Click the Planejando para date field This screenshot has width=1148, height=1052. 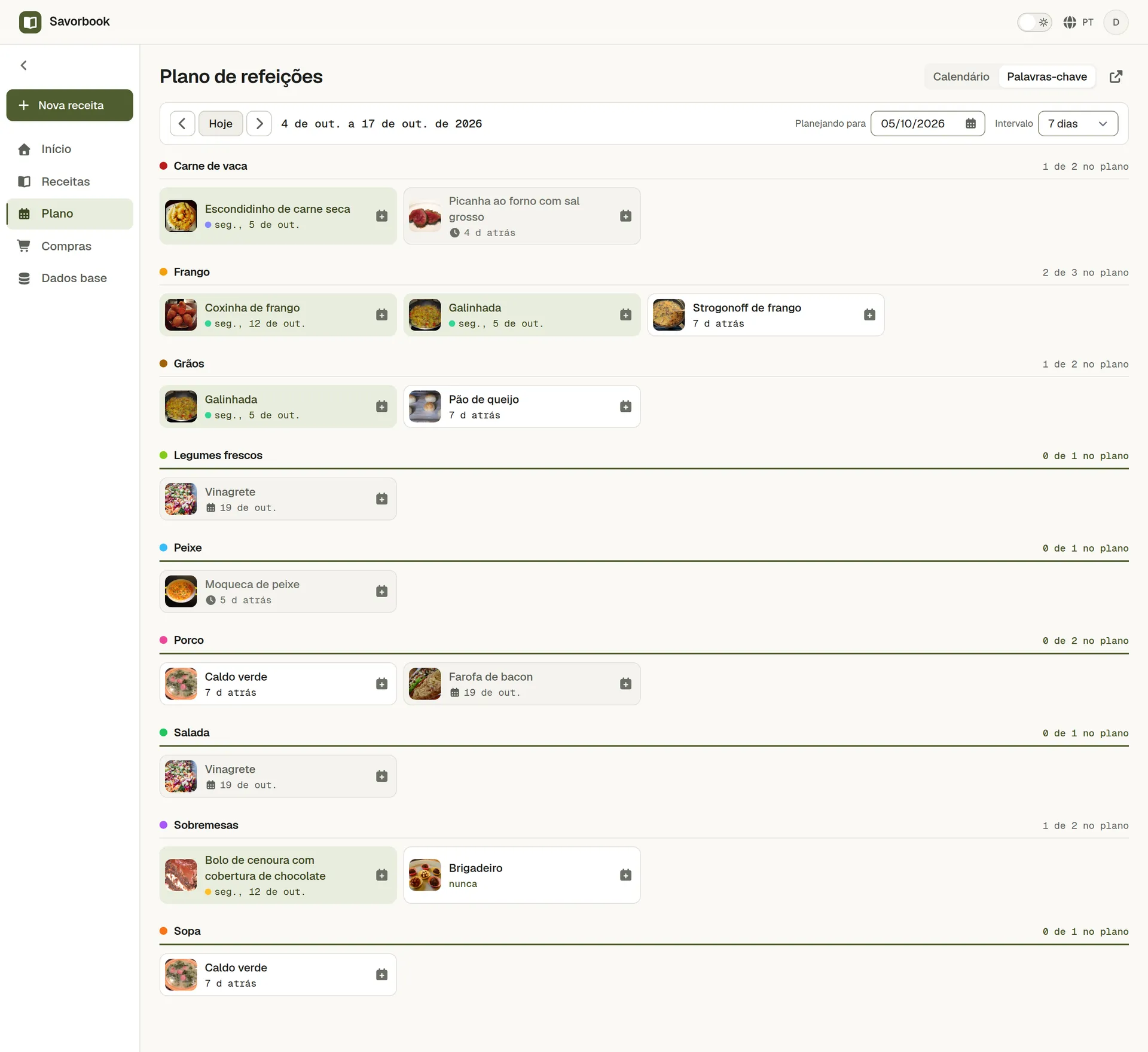(927, 124)
